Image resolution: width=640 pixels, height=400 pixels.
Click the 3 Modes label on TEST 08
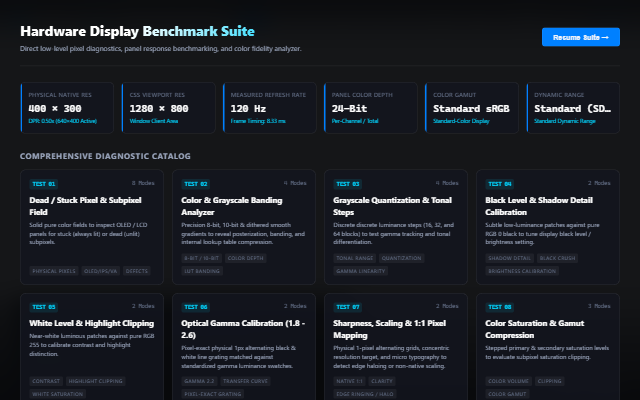(599, 306)
